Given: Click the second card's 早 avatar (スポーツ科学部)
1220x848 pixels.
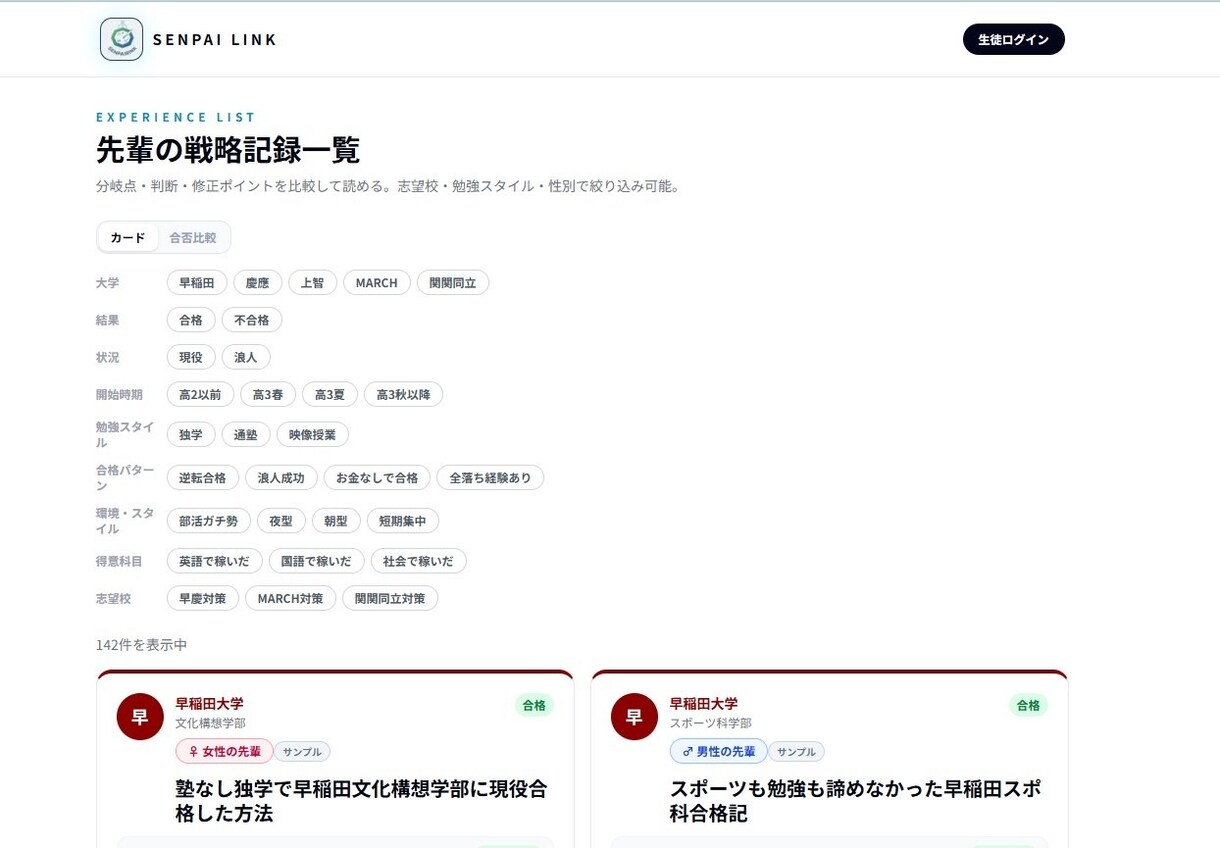Looking at the screenshot, I should (x=634, y=717).
